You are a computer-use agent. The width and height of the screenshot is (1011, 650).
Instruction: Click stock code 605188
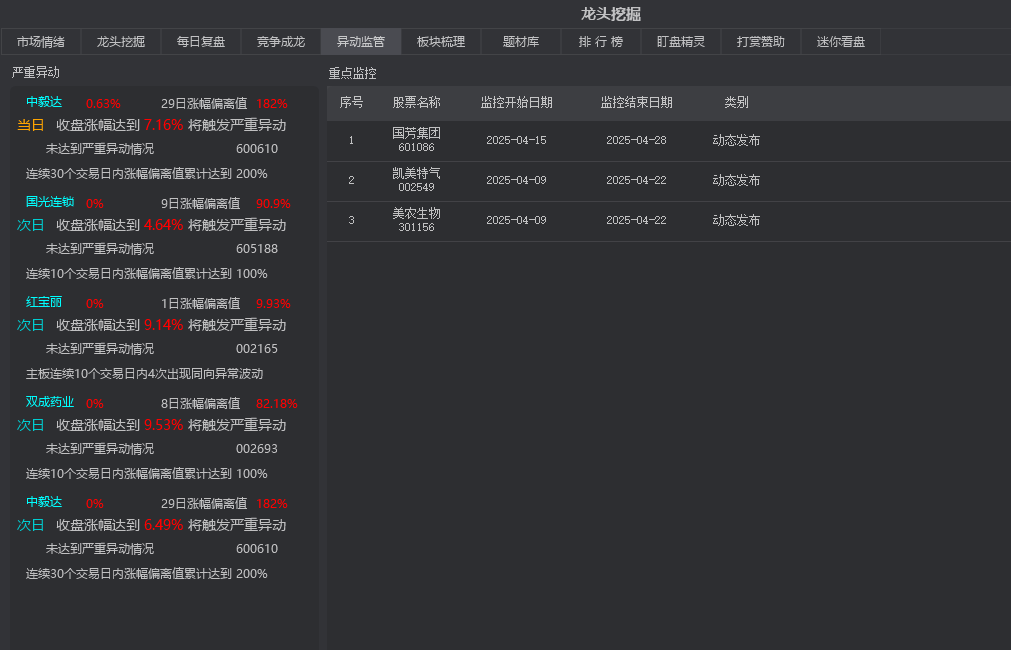(x=257, y=249)
